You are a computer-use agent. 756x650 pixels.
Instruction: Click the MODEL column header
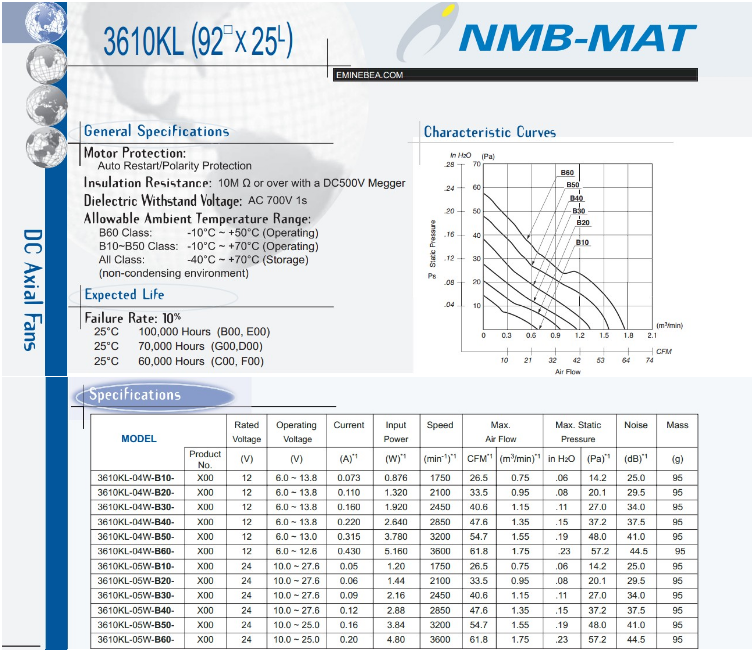click(x=139, y=438)
